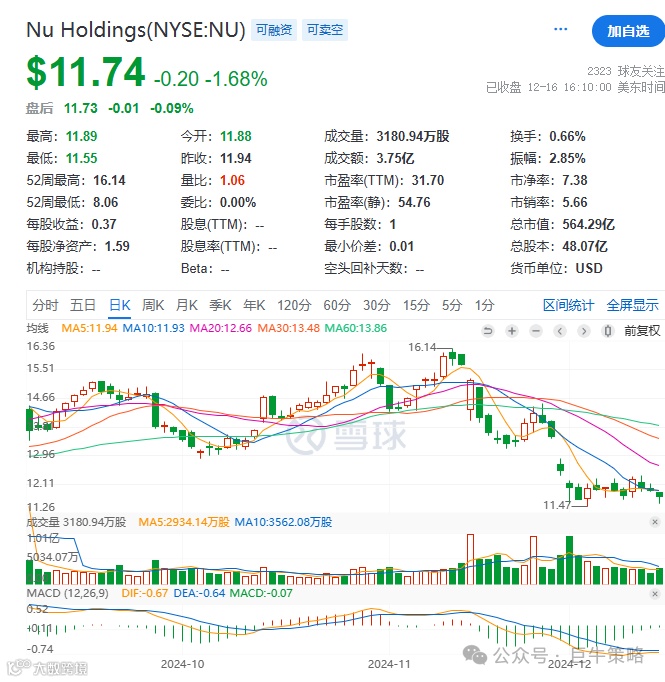Switch to the 五日 chart tab
This screenshot has width=665, height=682.
83,305
